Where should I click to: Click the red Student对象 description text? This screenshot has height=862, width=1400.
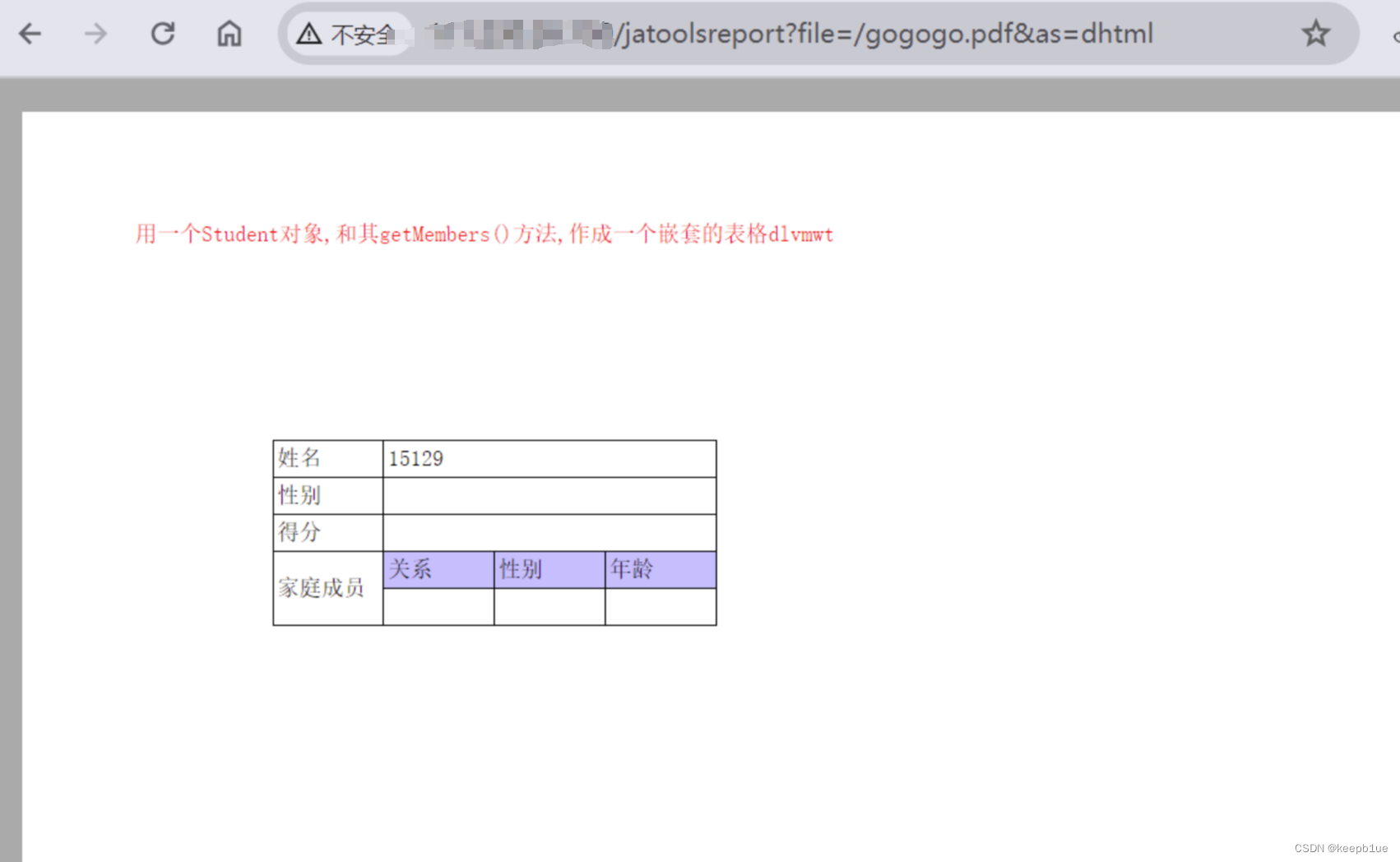[x=484, y=234]
